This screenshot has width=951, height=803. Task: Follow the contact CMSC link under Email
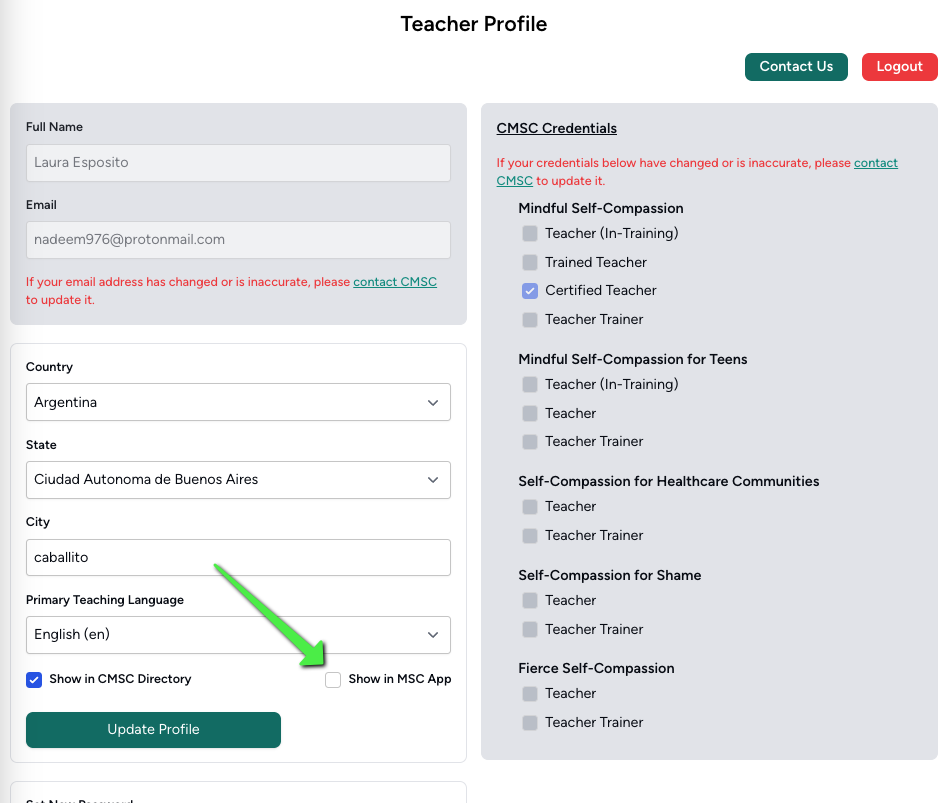[395, 282]
